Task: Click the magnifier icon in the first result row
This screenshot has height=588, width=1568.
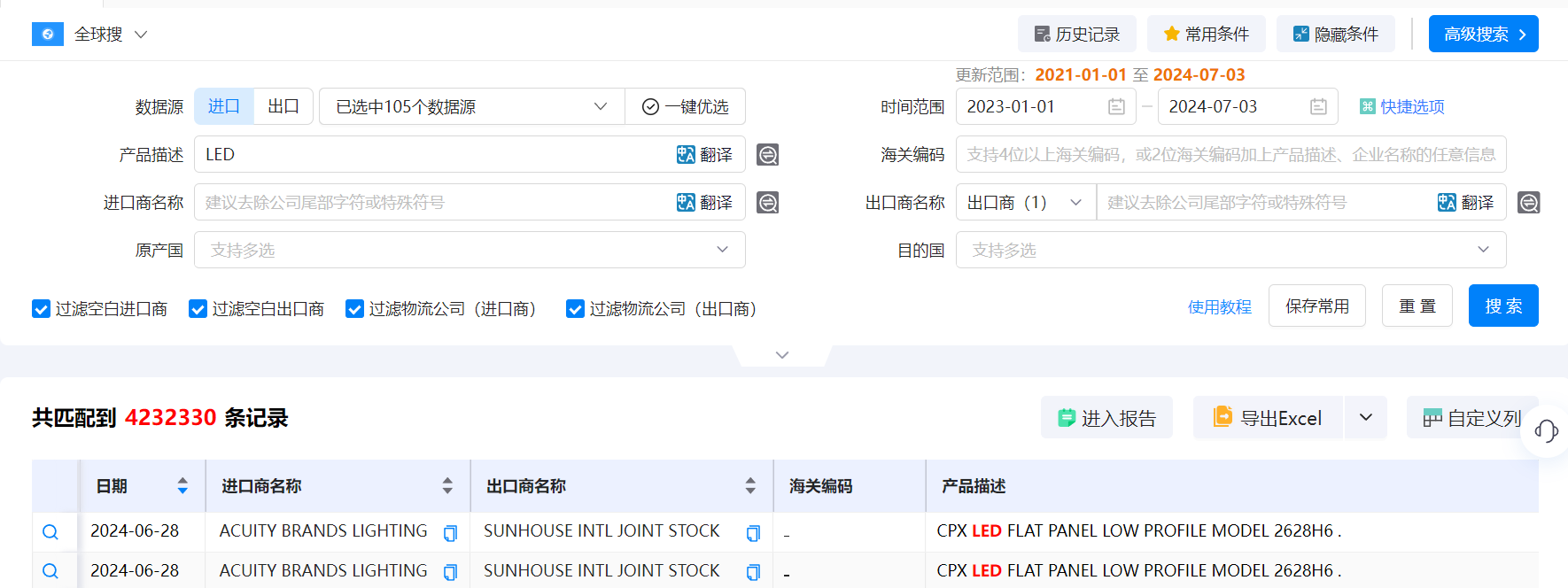Action: [50, 532]
